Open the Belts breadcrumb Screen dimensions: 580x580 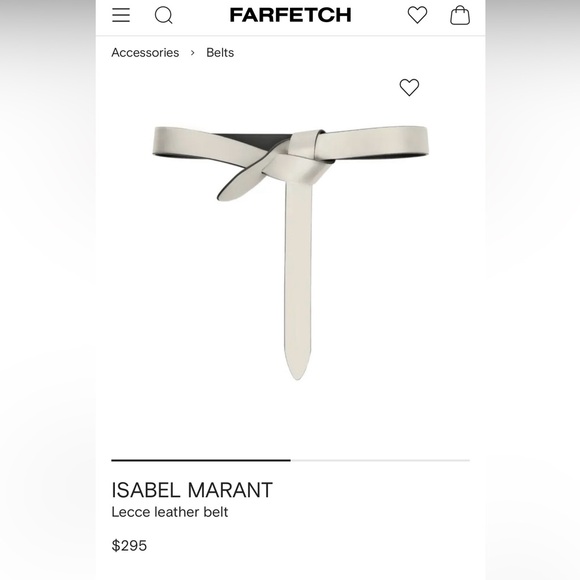click(220, 53)
